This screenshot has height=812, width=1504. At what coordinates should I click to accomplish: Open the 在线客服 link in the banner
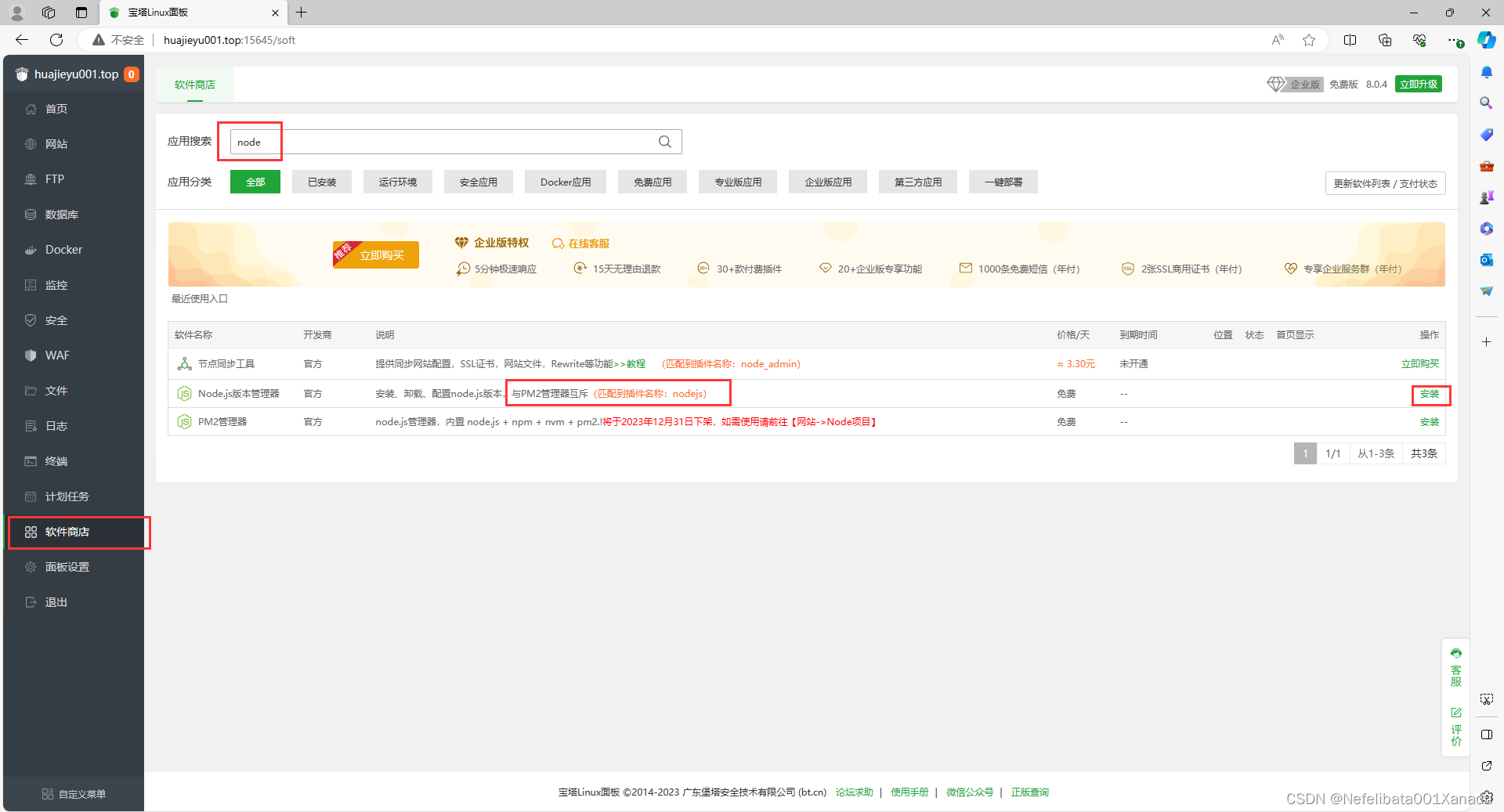(581, 244)
